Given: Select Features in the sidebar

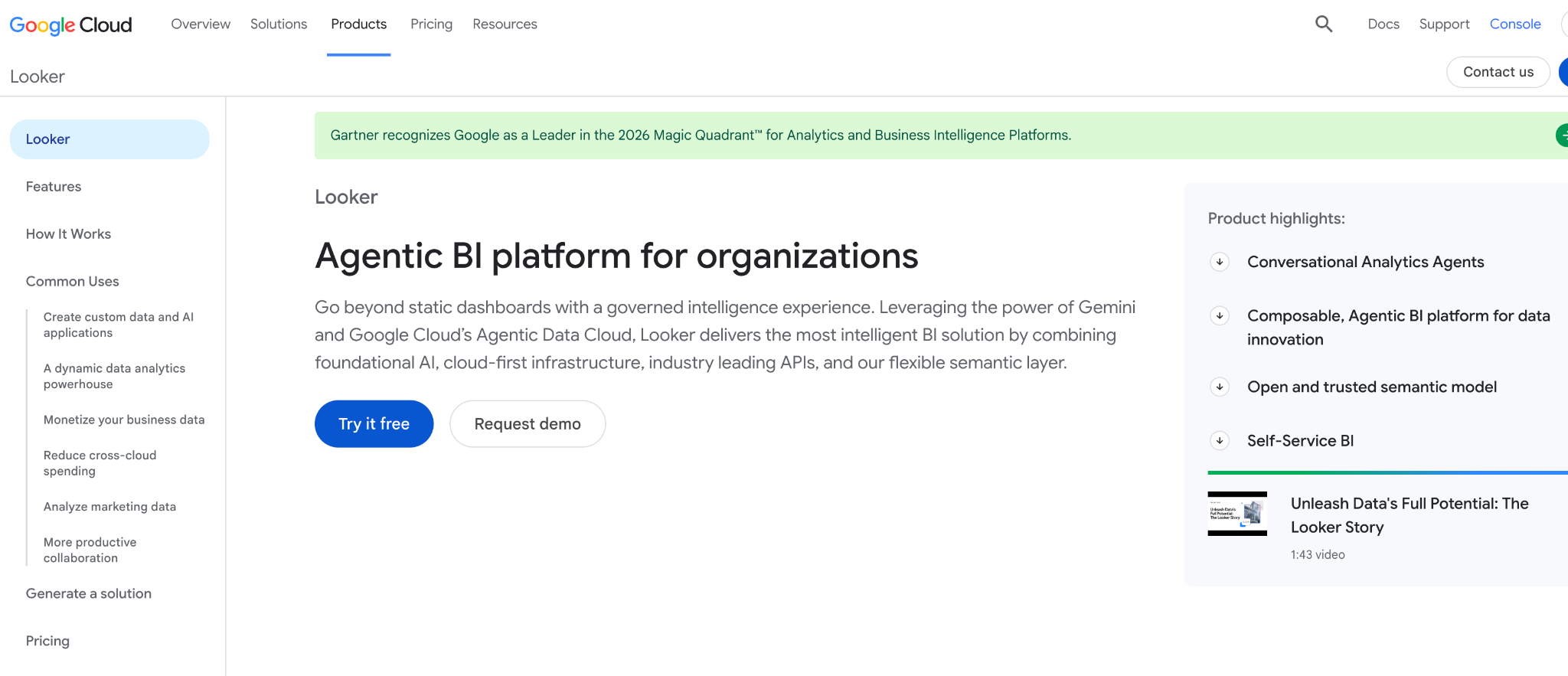Looking at the screenshot, I should (54, 187).
